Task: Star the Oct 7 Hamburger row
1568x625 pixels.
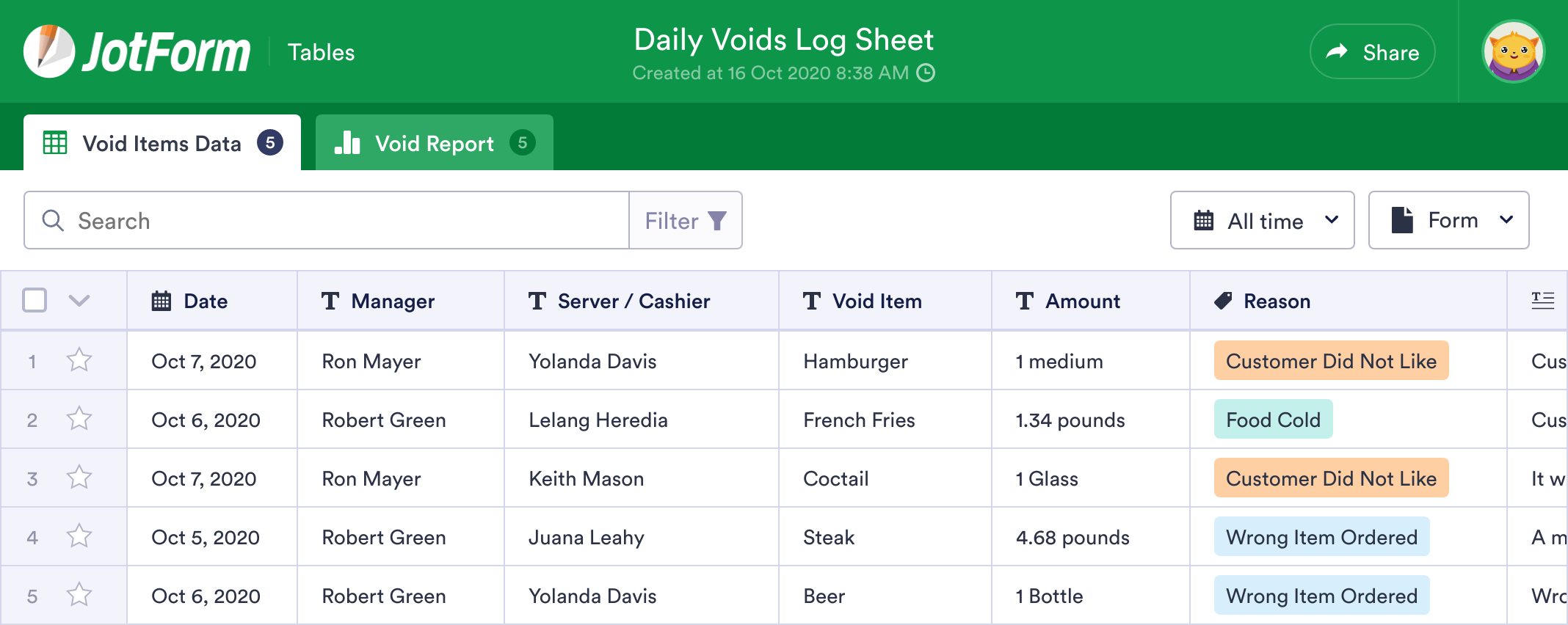Action: click(79, 360)
